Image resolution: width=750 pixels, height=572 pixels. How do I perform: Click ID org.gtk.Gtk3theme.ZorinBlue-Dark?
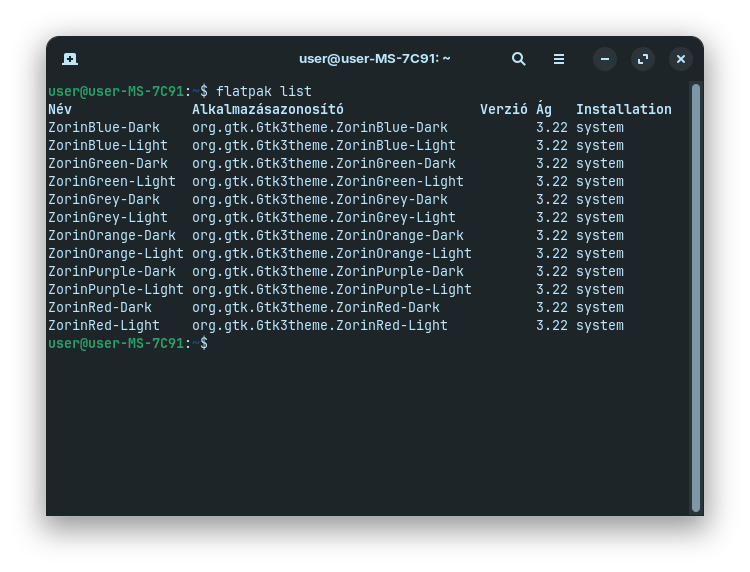coord(320,127)
